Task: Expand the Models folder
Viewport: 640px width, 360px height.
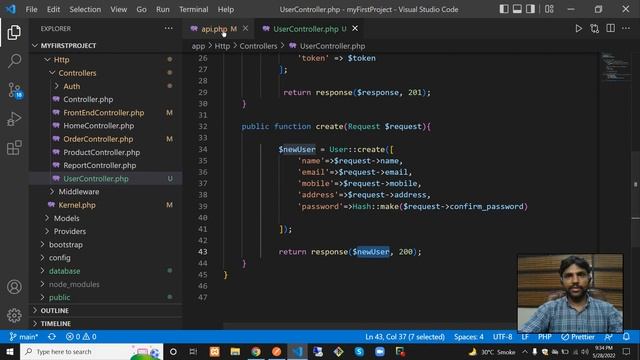Action: pos(106,218)
